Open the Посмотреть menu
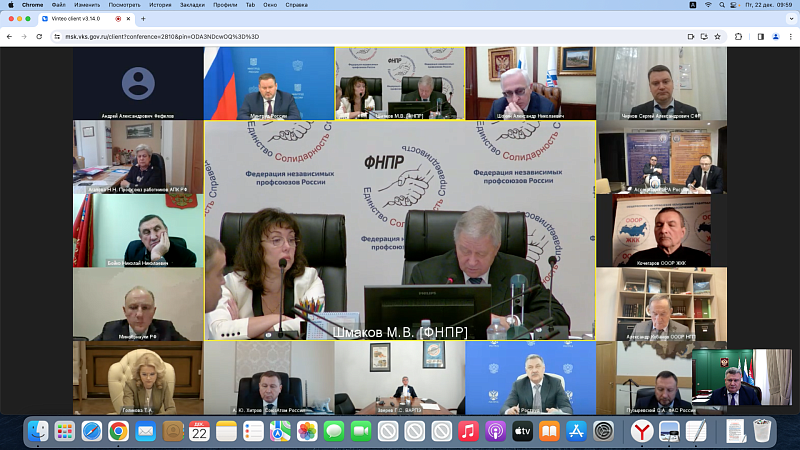This screenshot has height=450, width=800. (124, 5)
